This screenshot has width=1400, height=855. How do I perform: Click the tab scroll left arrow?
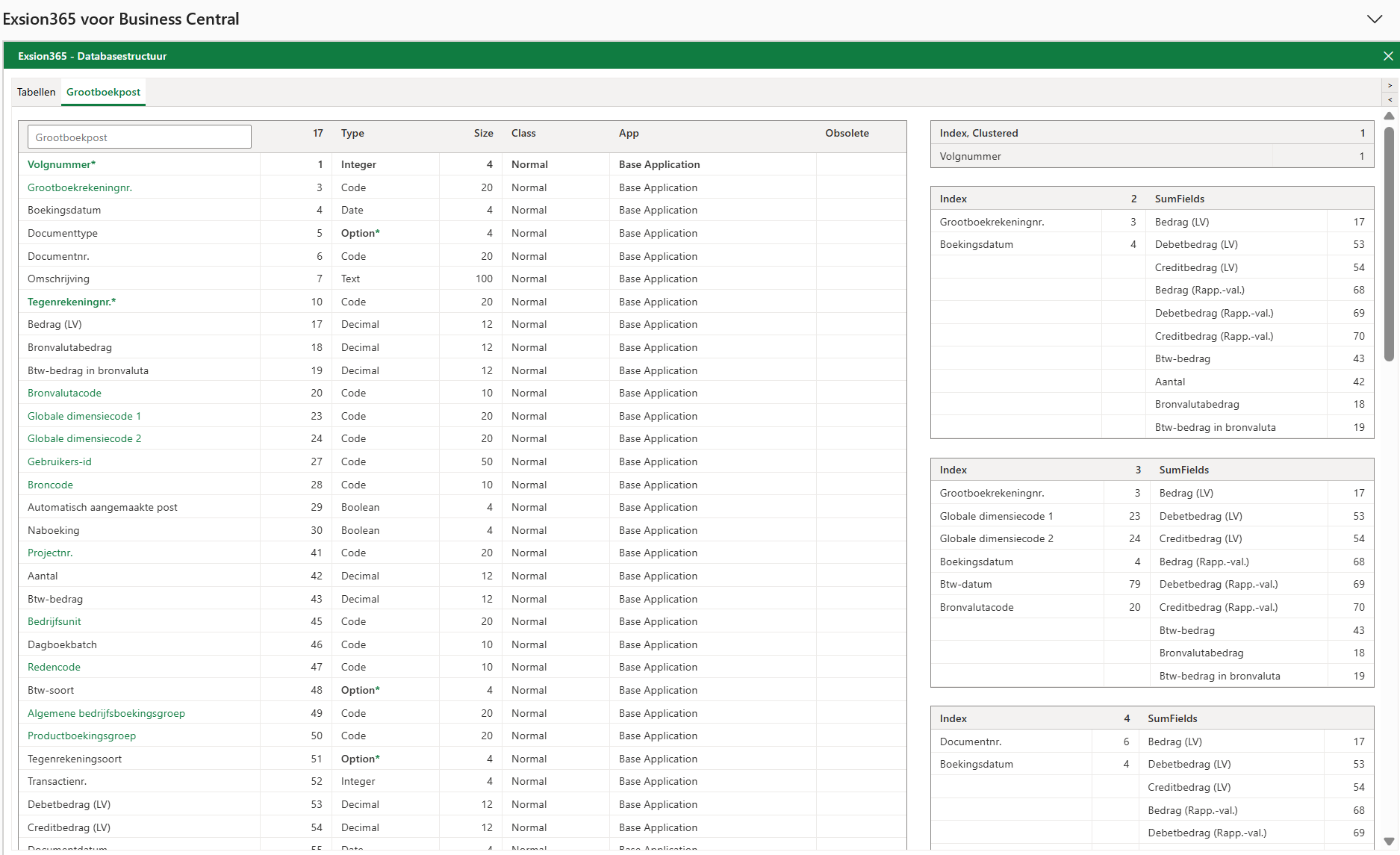1390,99
